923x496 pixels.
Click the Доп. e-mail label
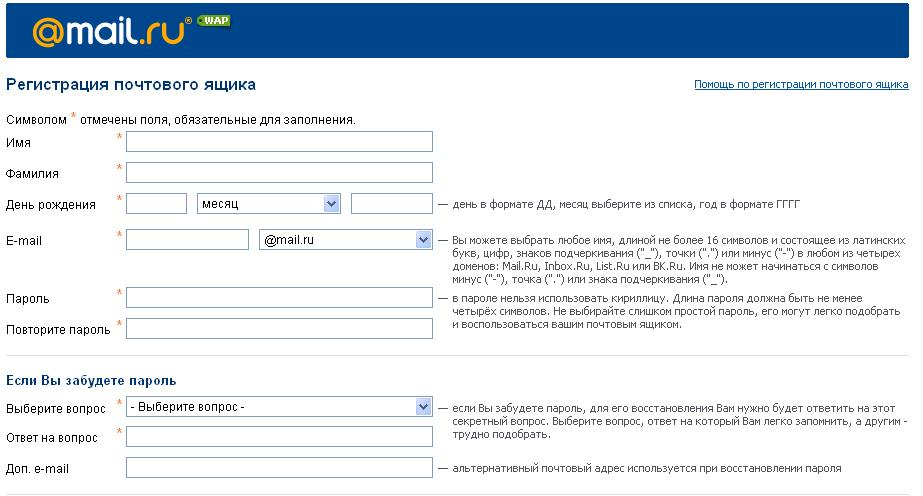(37, 470)
